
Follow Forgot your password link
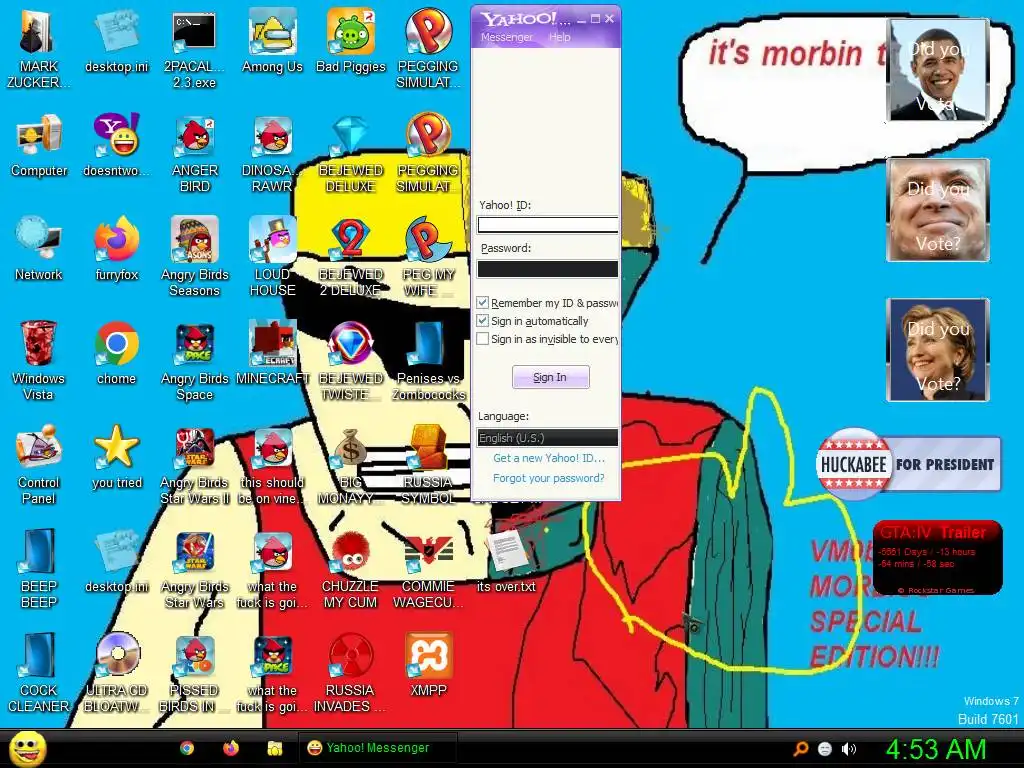[x=549, y=478]
